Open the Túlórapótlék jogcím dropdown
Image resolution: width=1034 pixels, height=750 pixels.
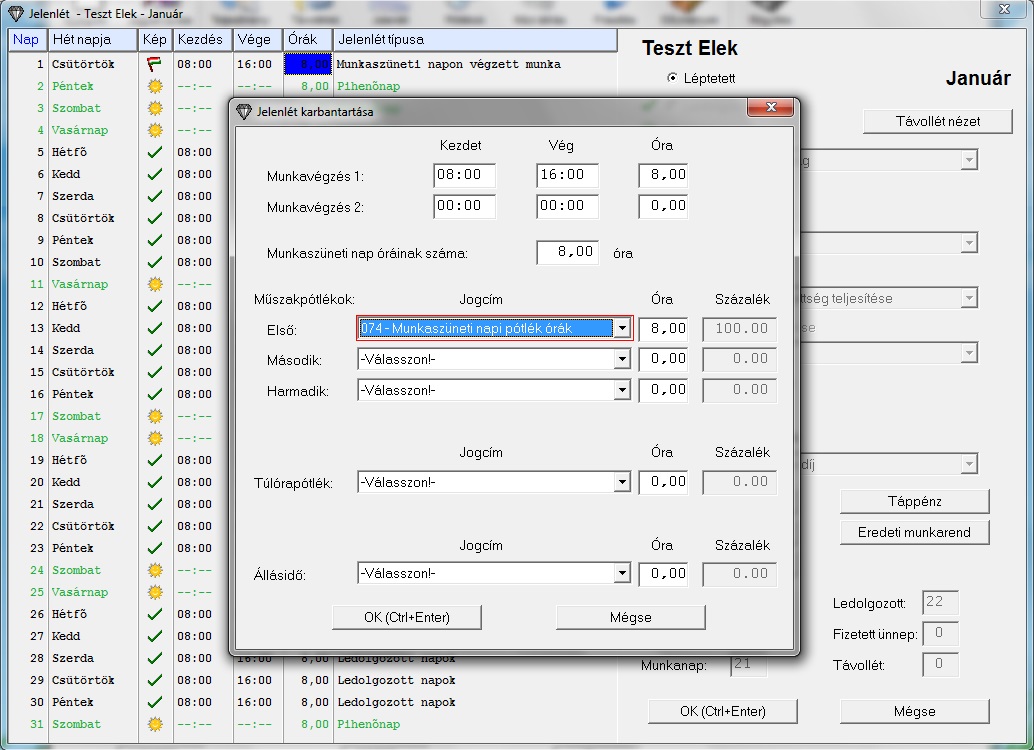click(x=622, y=483)
